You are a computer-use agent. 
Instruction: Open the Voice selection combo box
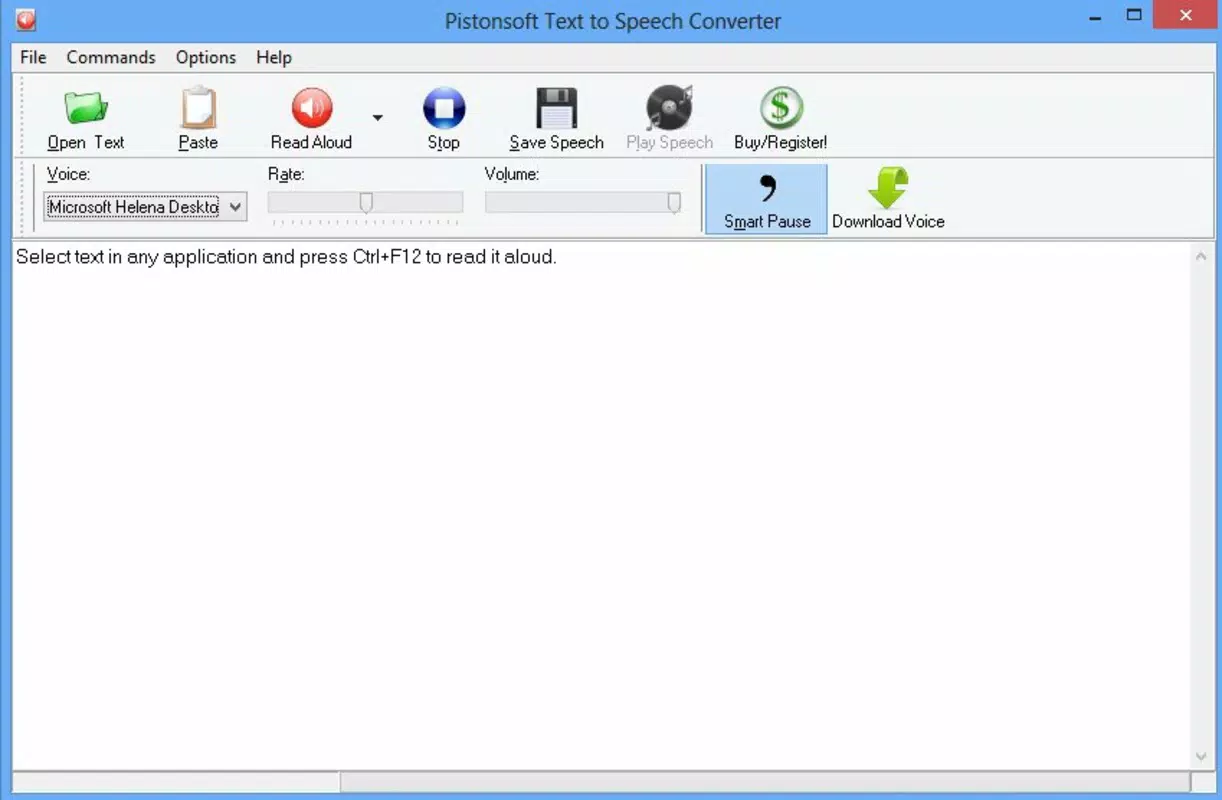[145, 207]
